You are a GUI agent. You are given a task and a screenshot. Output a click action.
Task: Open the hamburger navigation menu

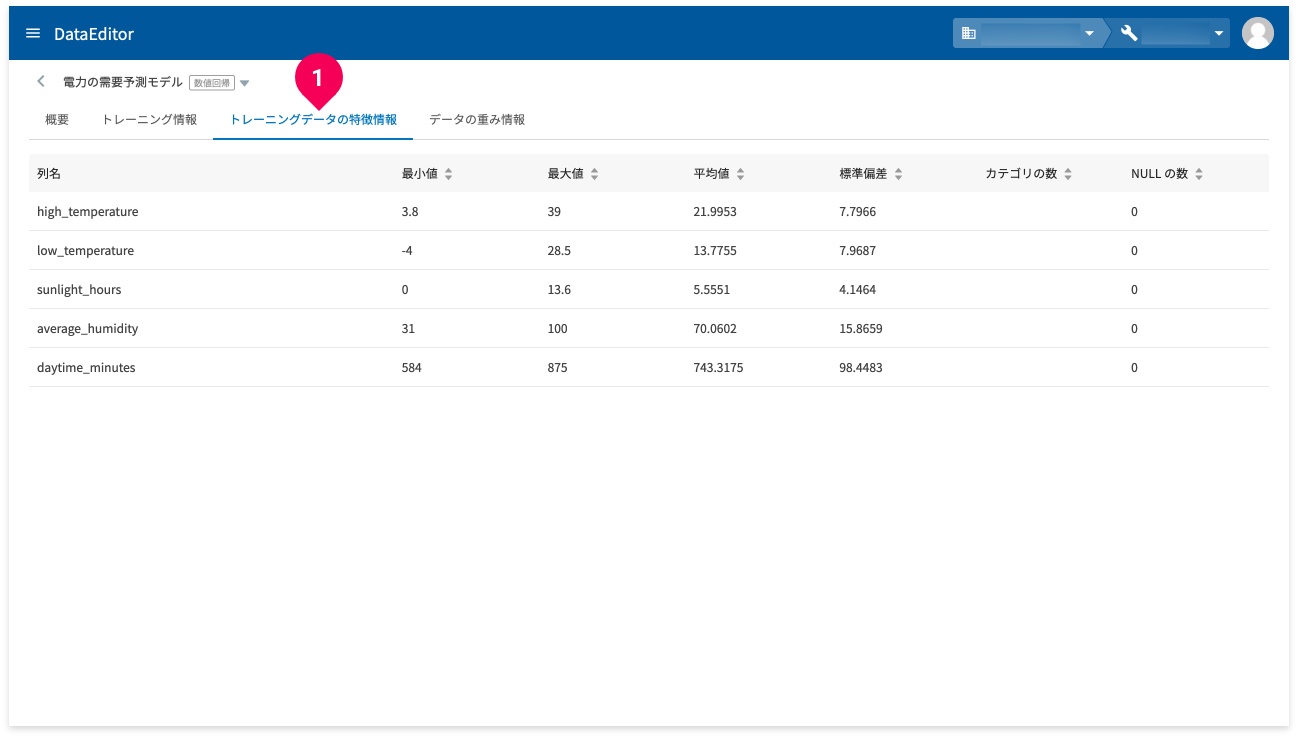33,34
